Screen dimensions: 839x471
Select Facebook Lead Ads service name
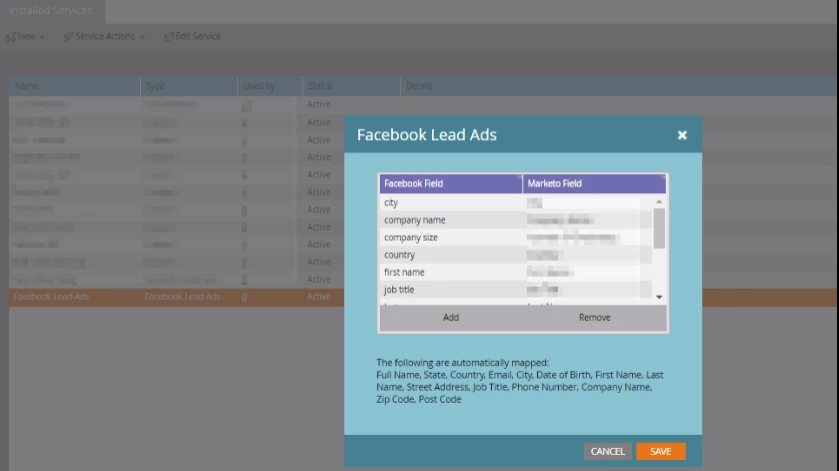(x=51, y=297)
